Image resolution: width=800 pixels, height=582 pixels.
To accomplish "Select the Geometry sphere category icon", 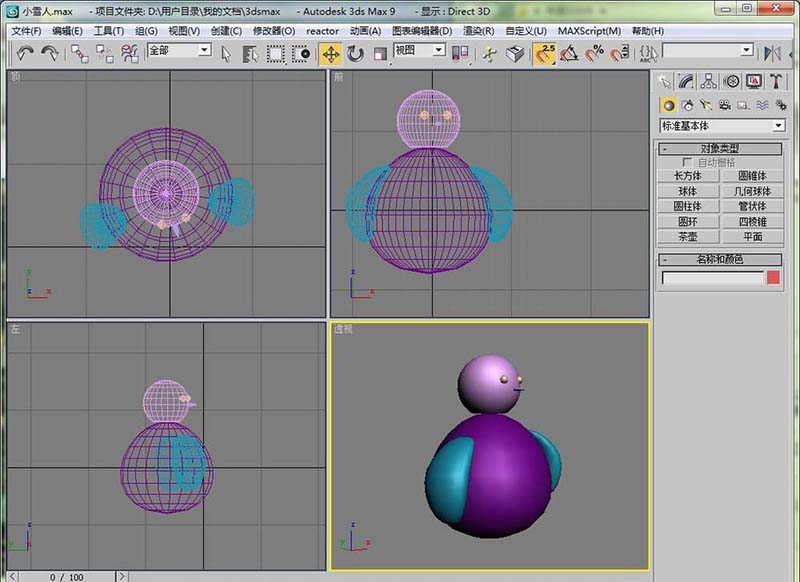I will click(668, 105).
